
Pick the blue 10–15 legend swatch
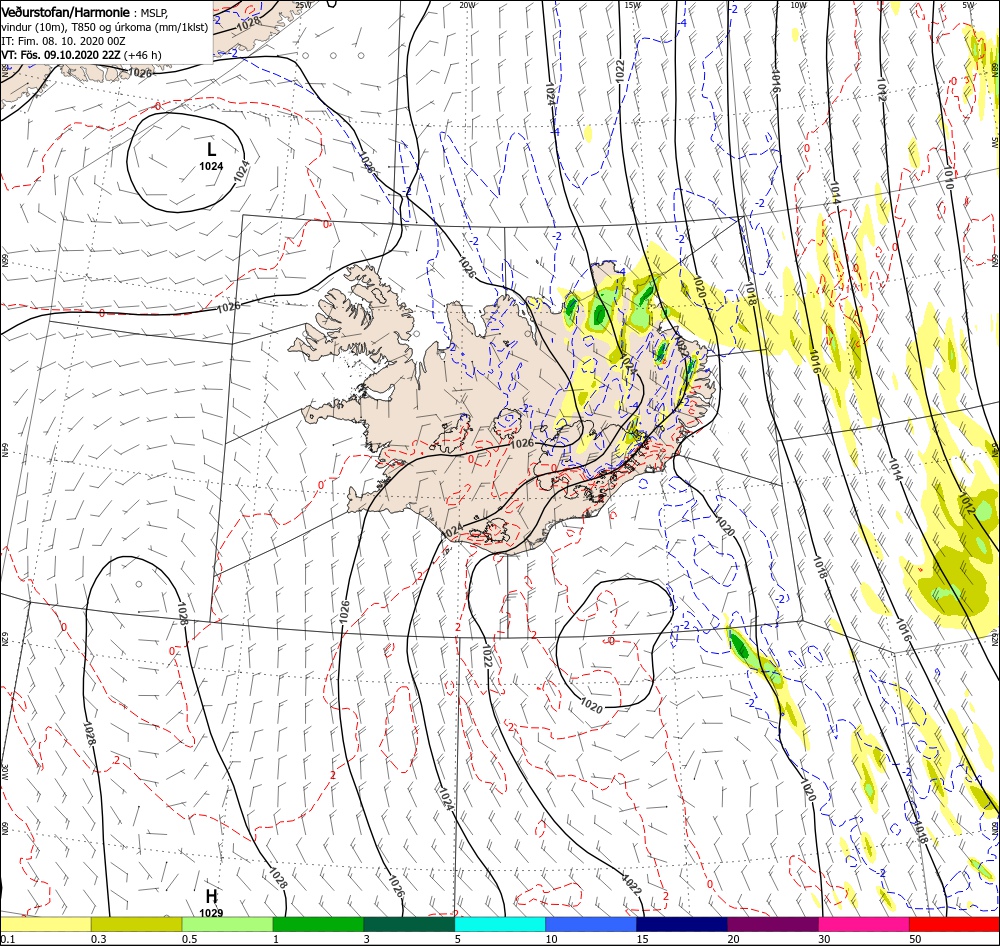(x=591, y=925)
